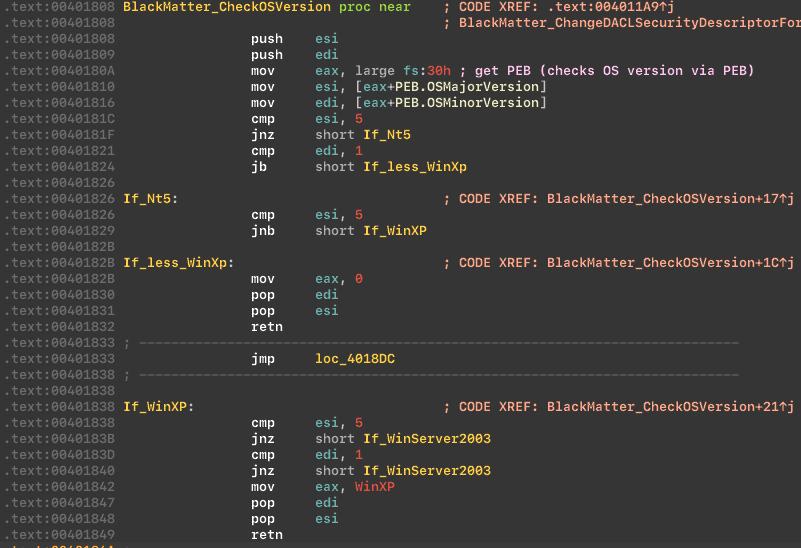Viewport: 801px width, 548px height.
Task: Follow If_WinServer2003 target at address 0040183B
Action: pyautogui.click(x=427, y=439)
